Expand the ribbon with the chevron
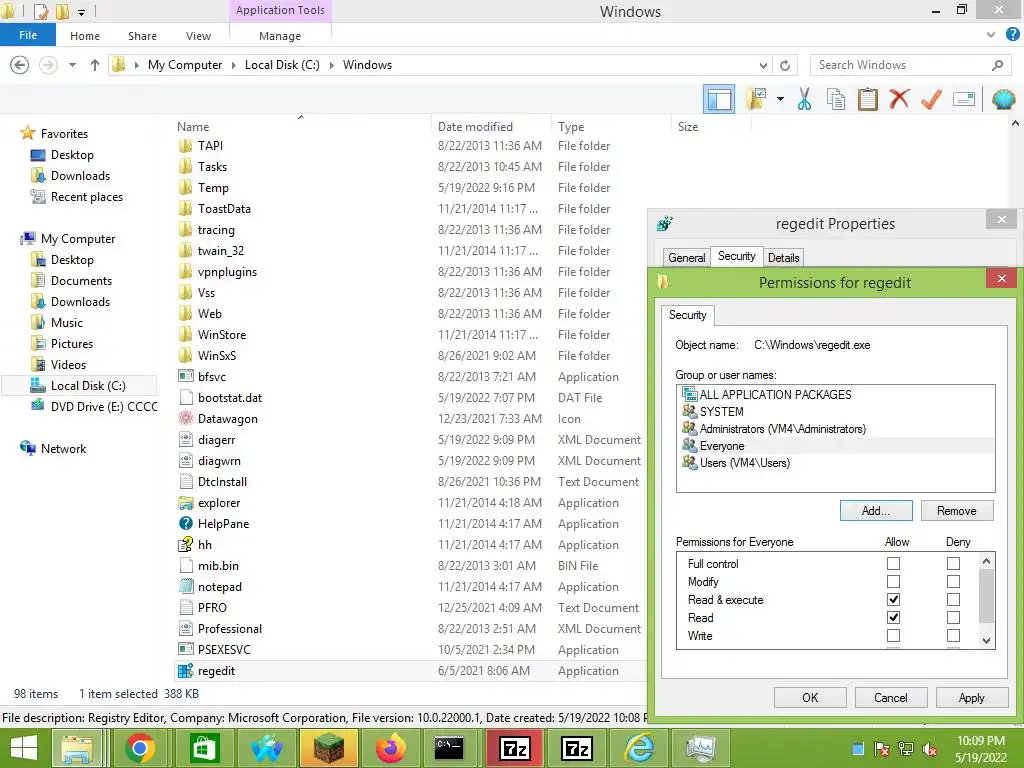The image size is (1024, 768). pos(991,35)
